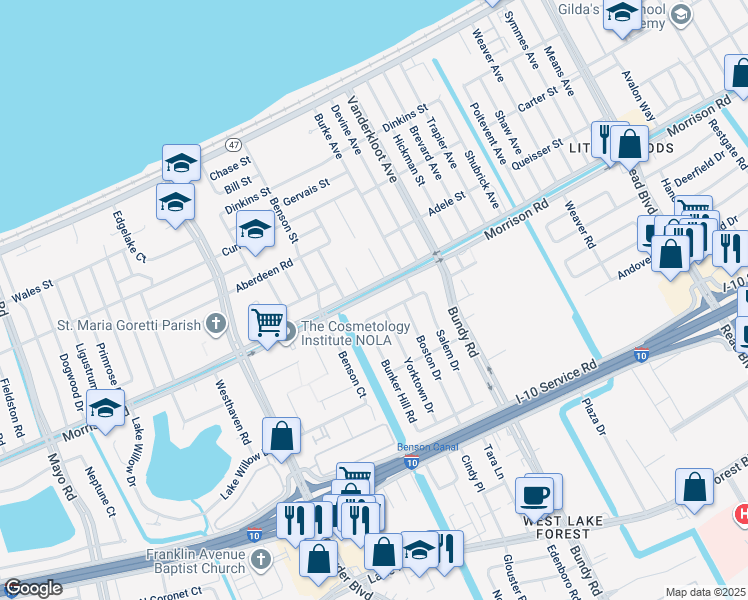Open the shopping bag marker on Little Woods

[630, 145]
